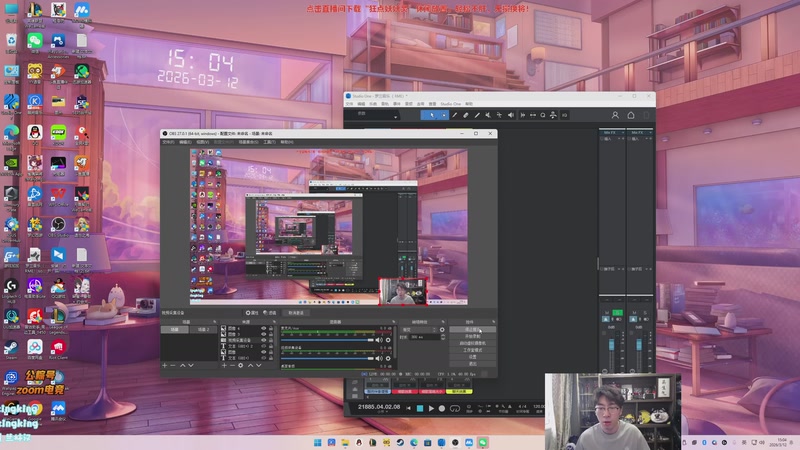The image size is (800, 450).
Task: Open settings gear of second OBS mixer channel
Action: click(388, 358)
